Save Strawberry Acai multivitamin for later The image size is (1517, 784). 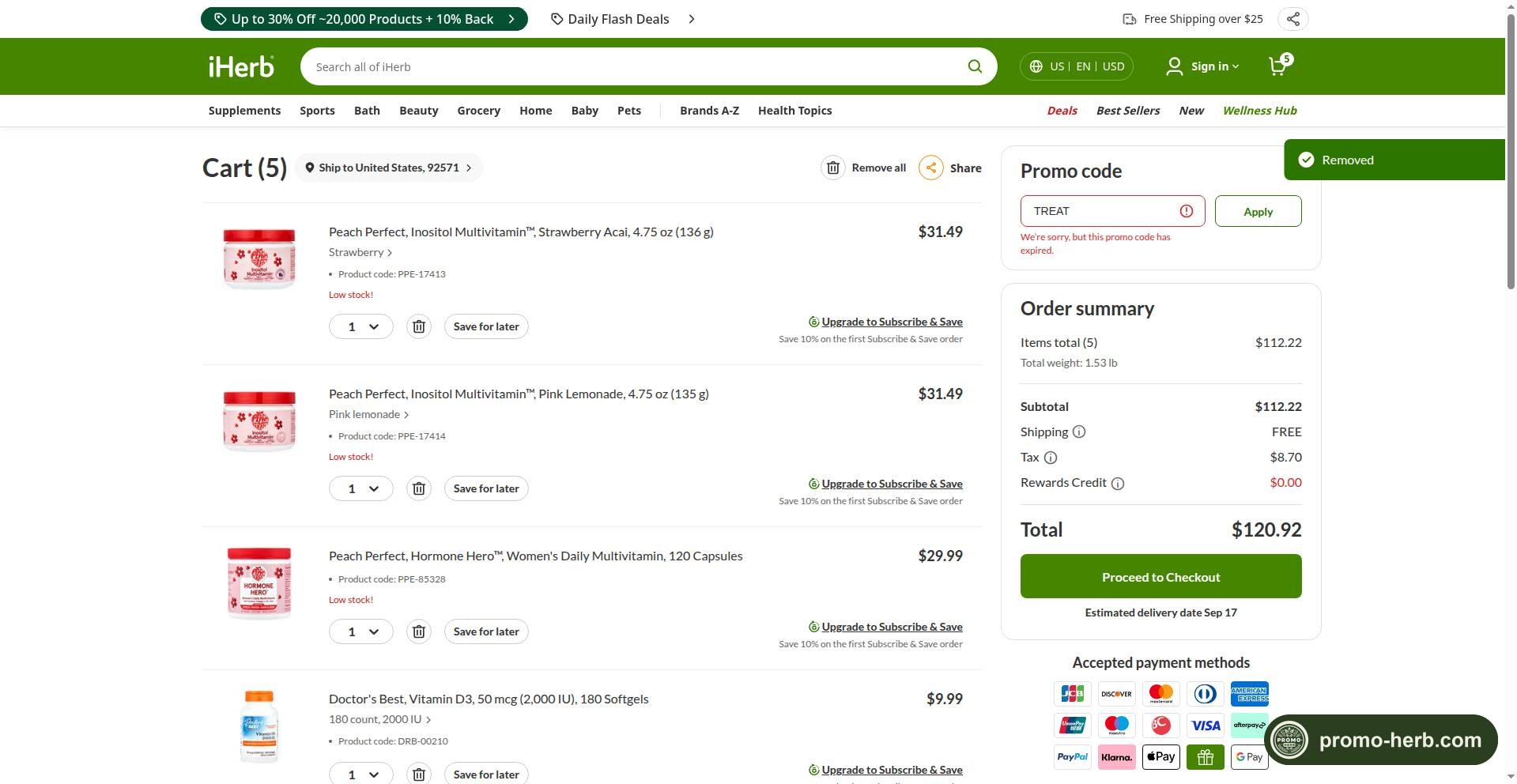pos(486,326)
